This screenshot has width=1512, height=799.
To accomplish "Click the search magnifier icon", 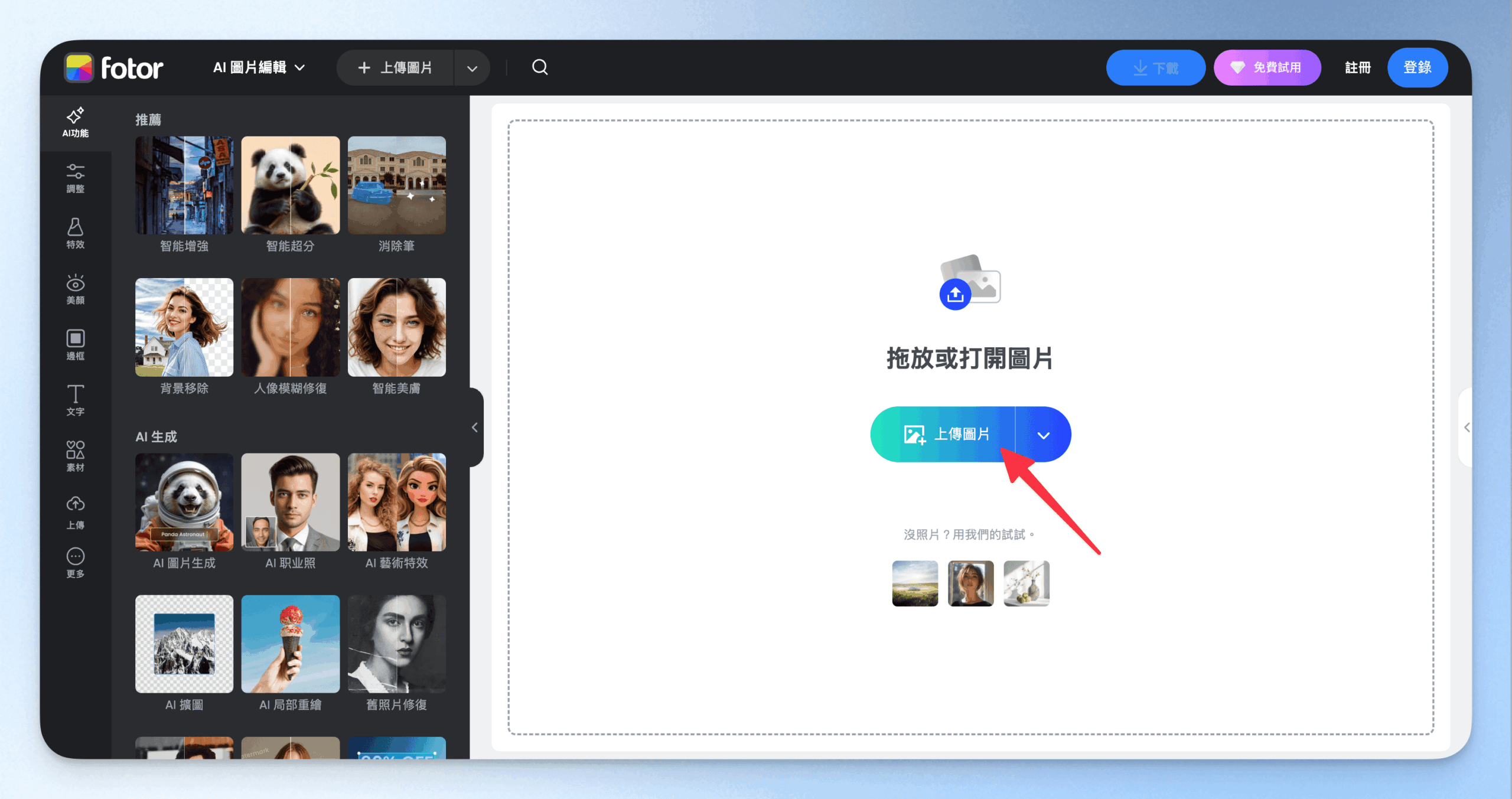I will pyautogui.click(x=540, y=67).
